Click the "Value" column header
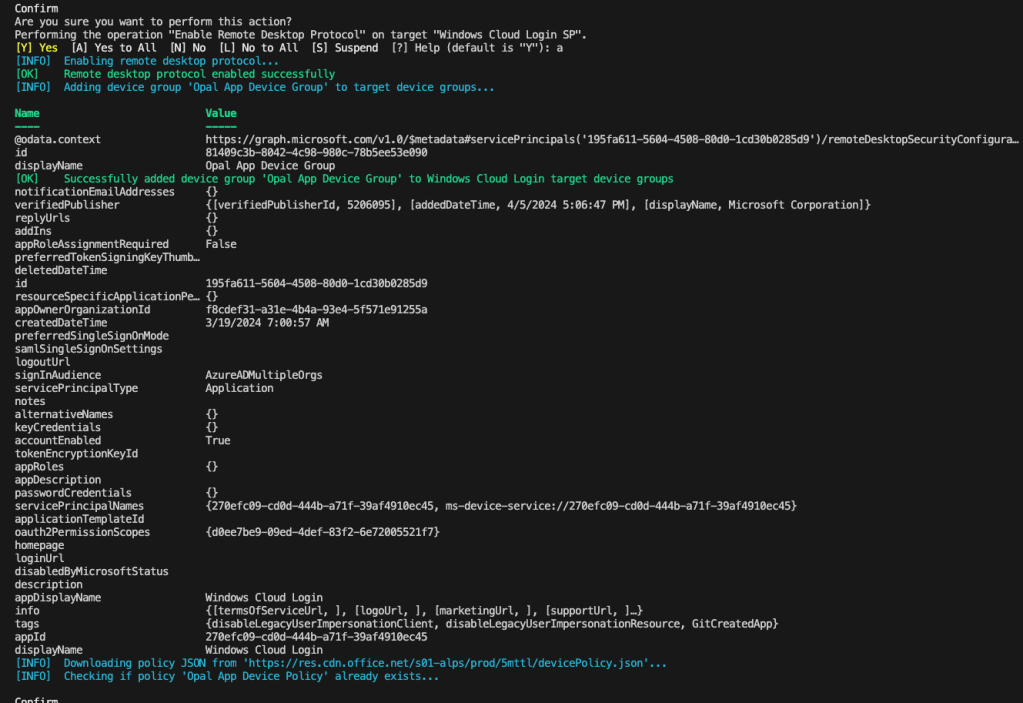1023x703 pixels. (221, 114)
